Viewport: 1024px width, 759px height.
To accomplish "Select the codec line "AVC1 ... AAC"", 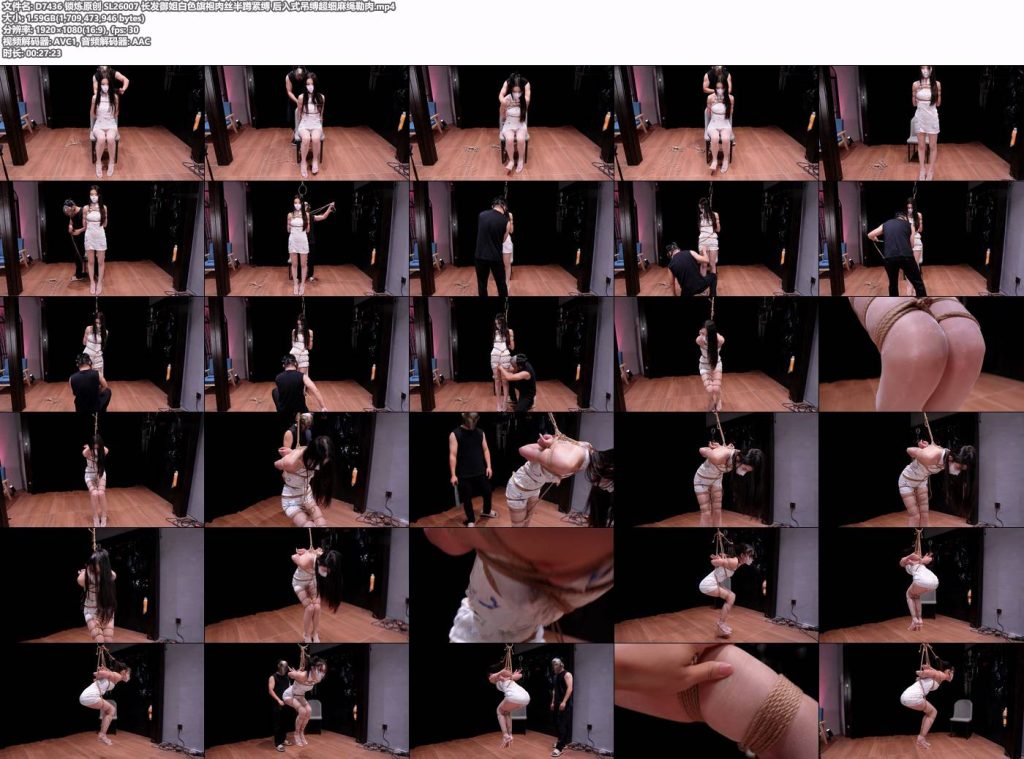I will (76, 41).
